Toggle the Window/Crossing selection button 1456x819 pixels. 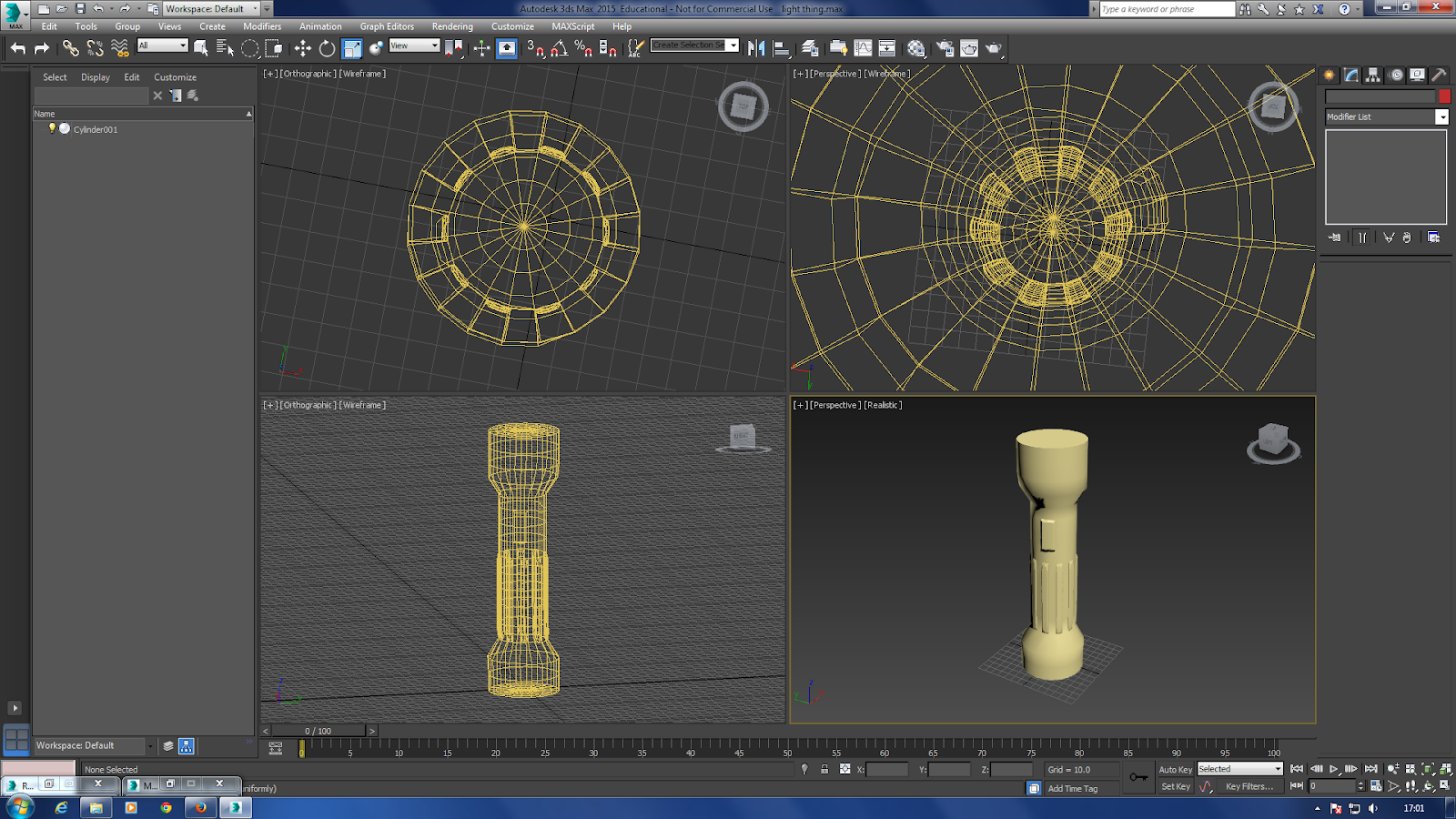tap(274, 48)
